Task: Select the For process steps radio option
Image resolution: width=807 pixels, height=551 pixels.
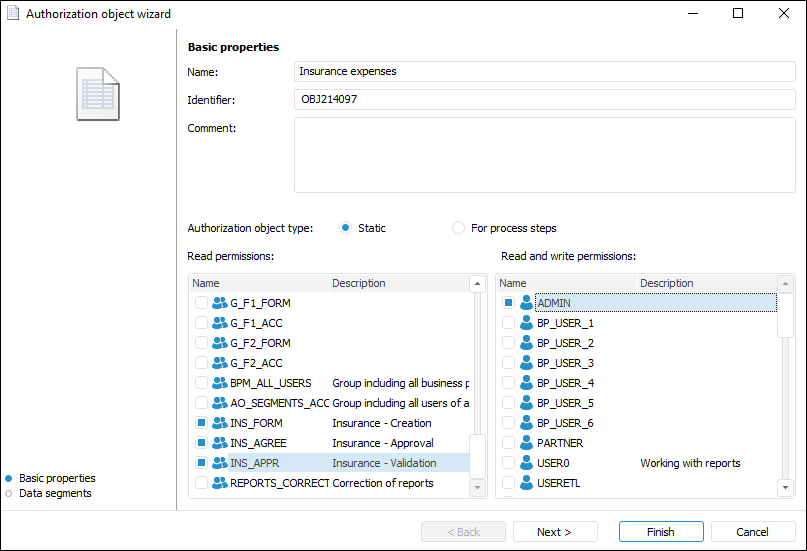Action: coord(459,228)
